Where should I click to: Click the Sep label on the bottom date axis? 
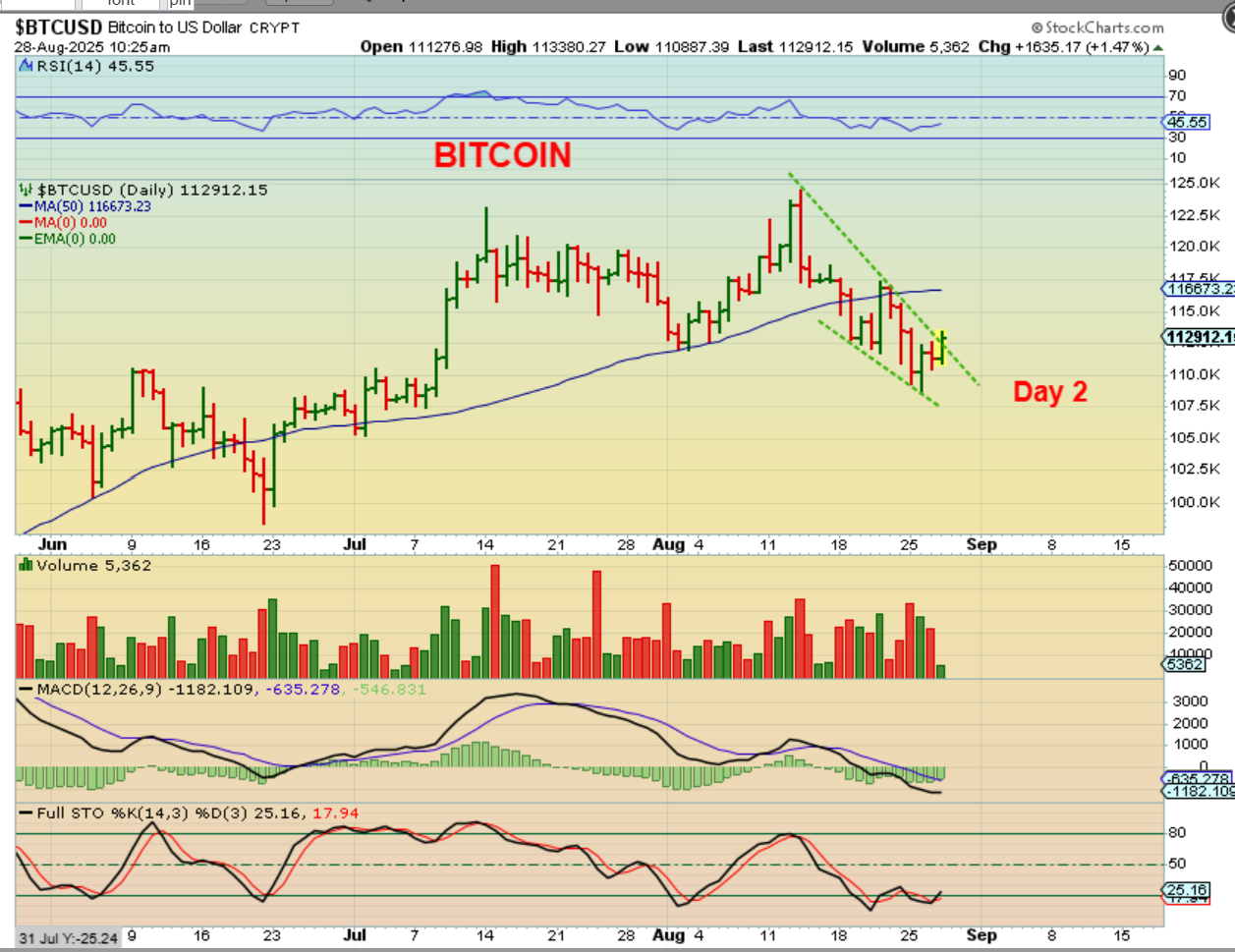point(981,934)
